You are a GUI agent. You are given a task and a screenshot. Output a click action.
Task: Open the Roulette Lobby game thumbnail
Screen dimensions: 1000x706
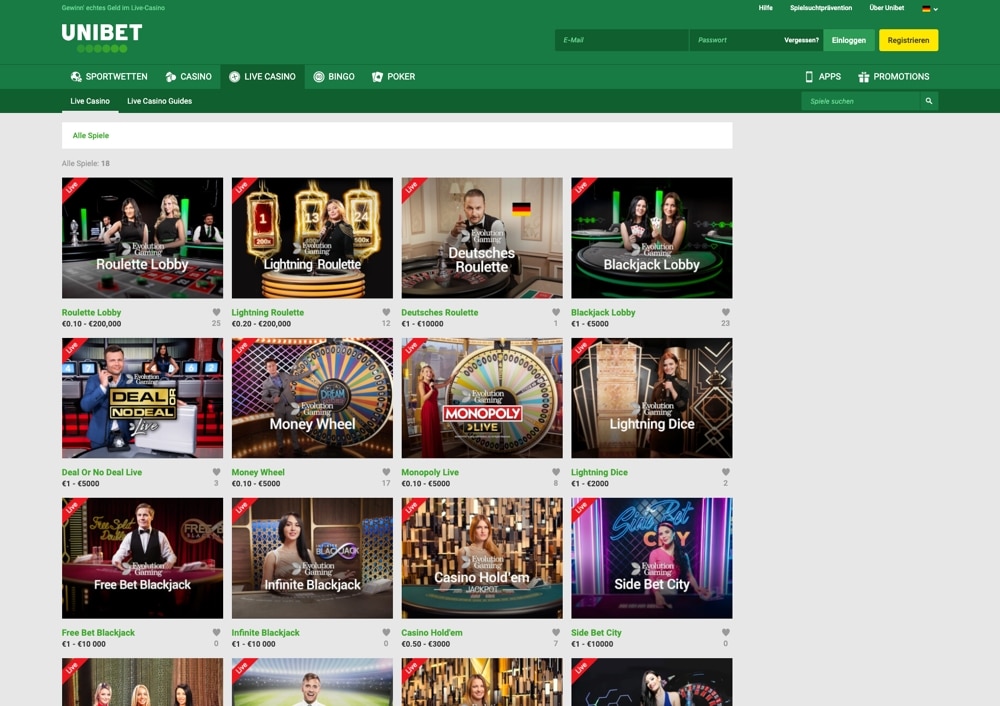pyautogui.click(x=142, y=238)
